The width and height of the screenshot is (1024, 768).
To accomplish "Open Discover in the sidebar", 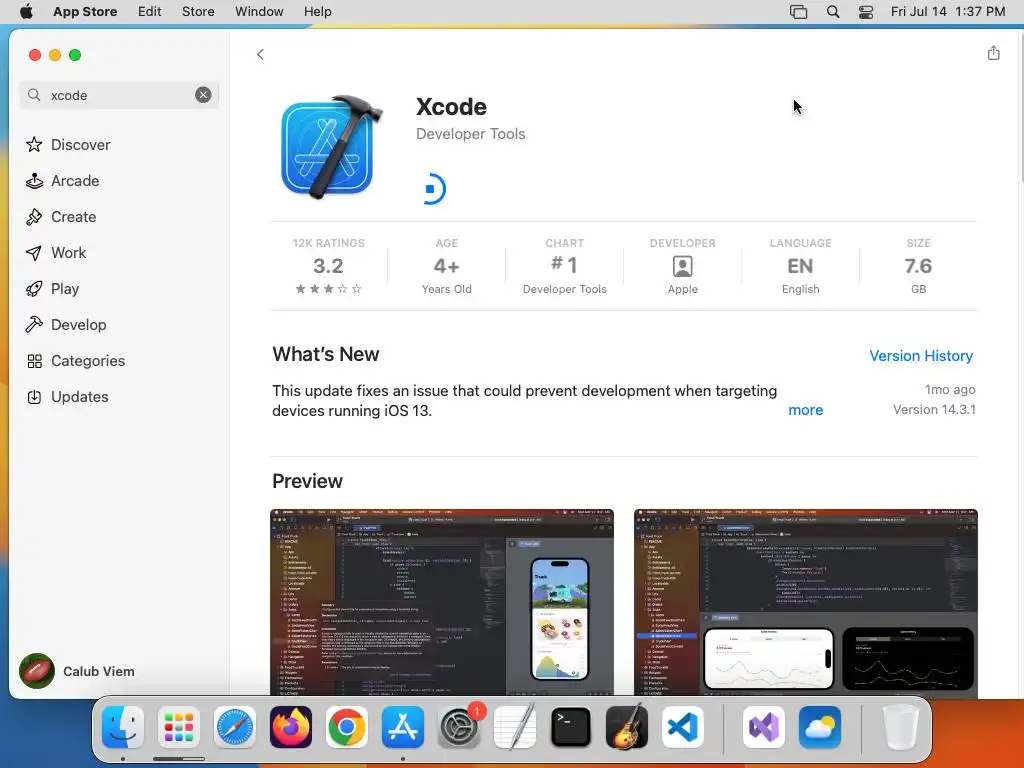I will click(x=68, y=144).
